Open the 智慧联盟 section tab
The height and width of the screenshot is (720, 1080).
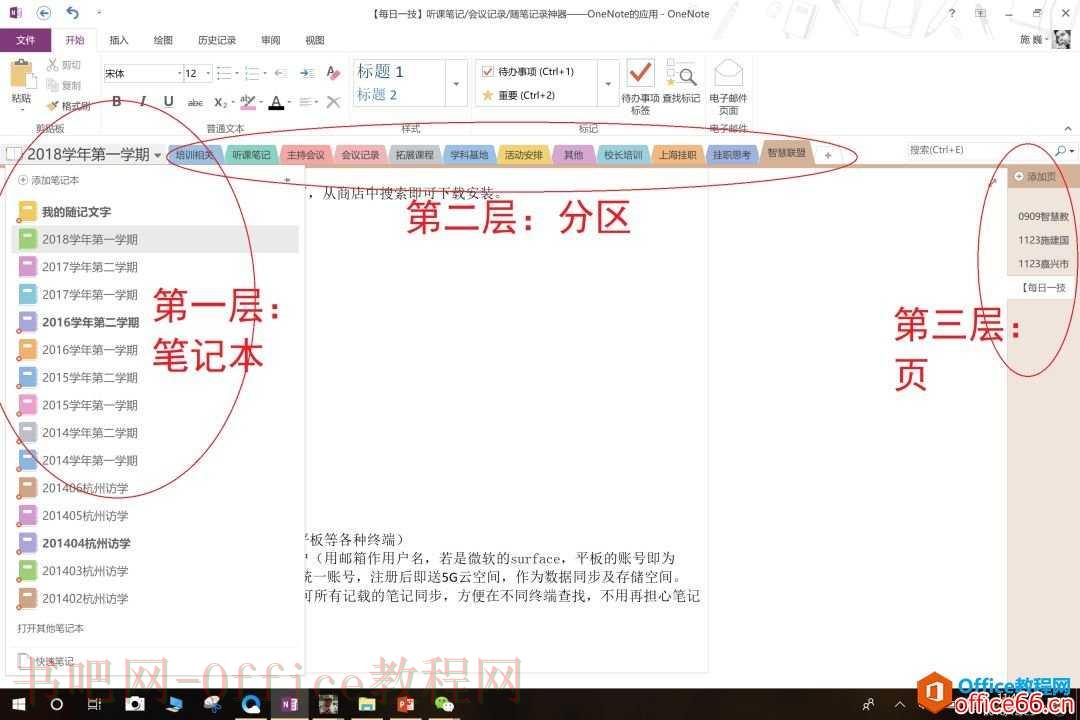786,153
